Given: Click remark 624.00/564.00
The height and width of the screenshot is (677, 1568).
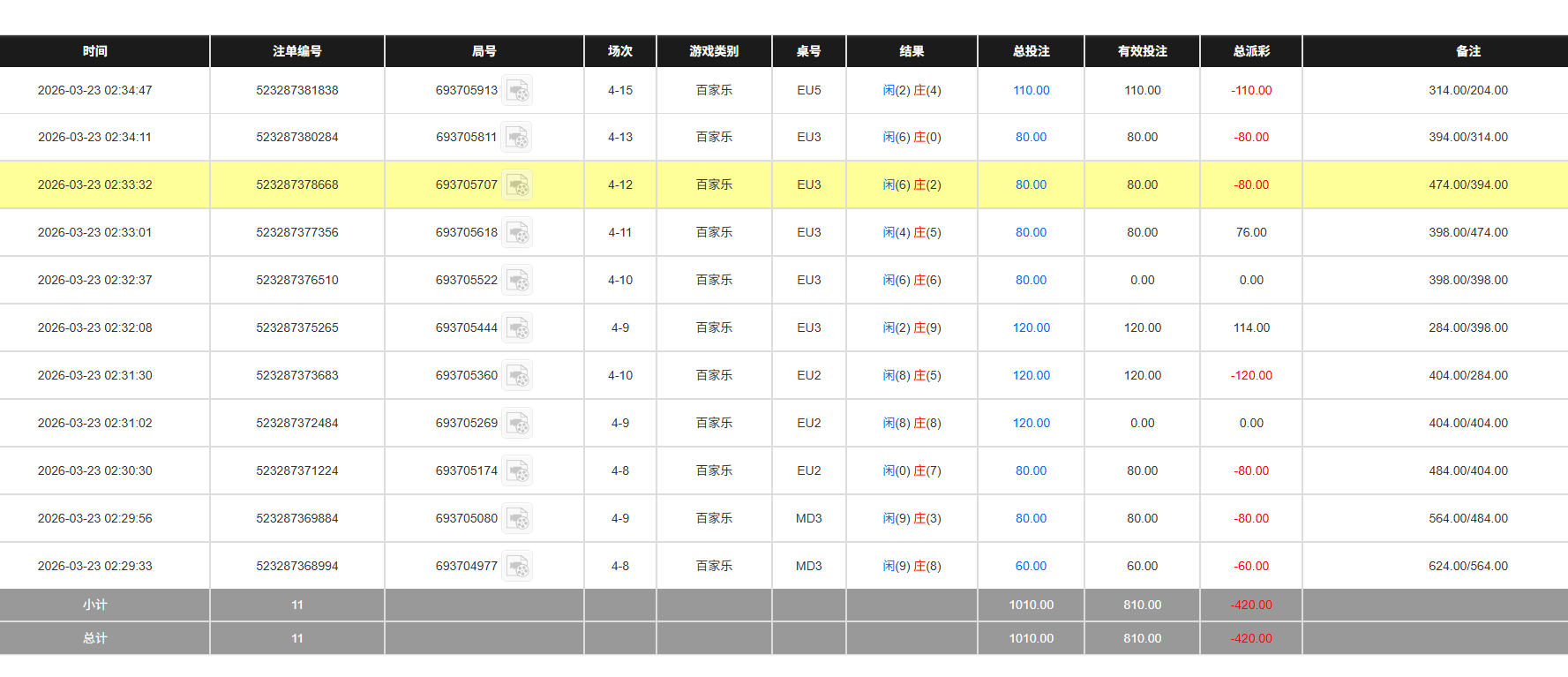Looking at the screenshot, I should tap(1468, 566).
